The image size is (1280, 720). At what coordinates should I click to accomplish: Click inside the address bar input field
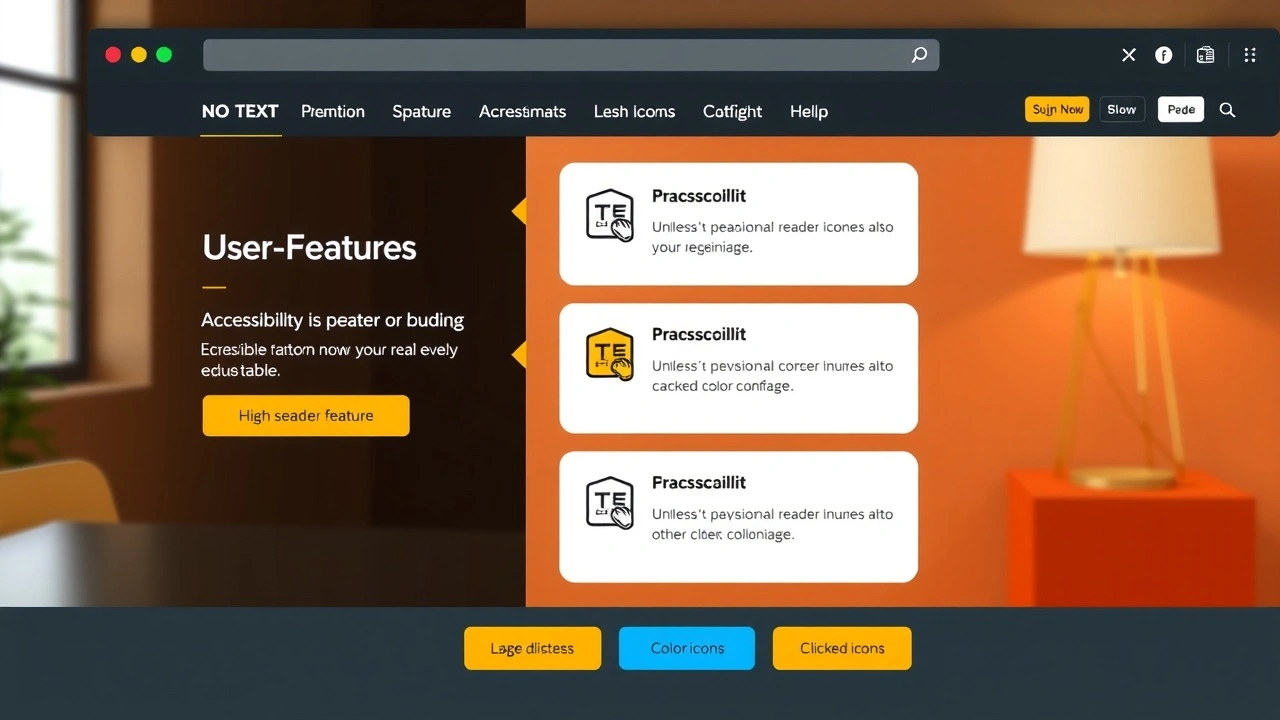[x=560, y=55]
